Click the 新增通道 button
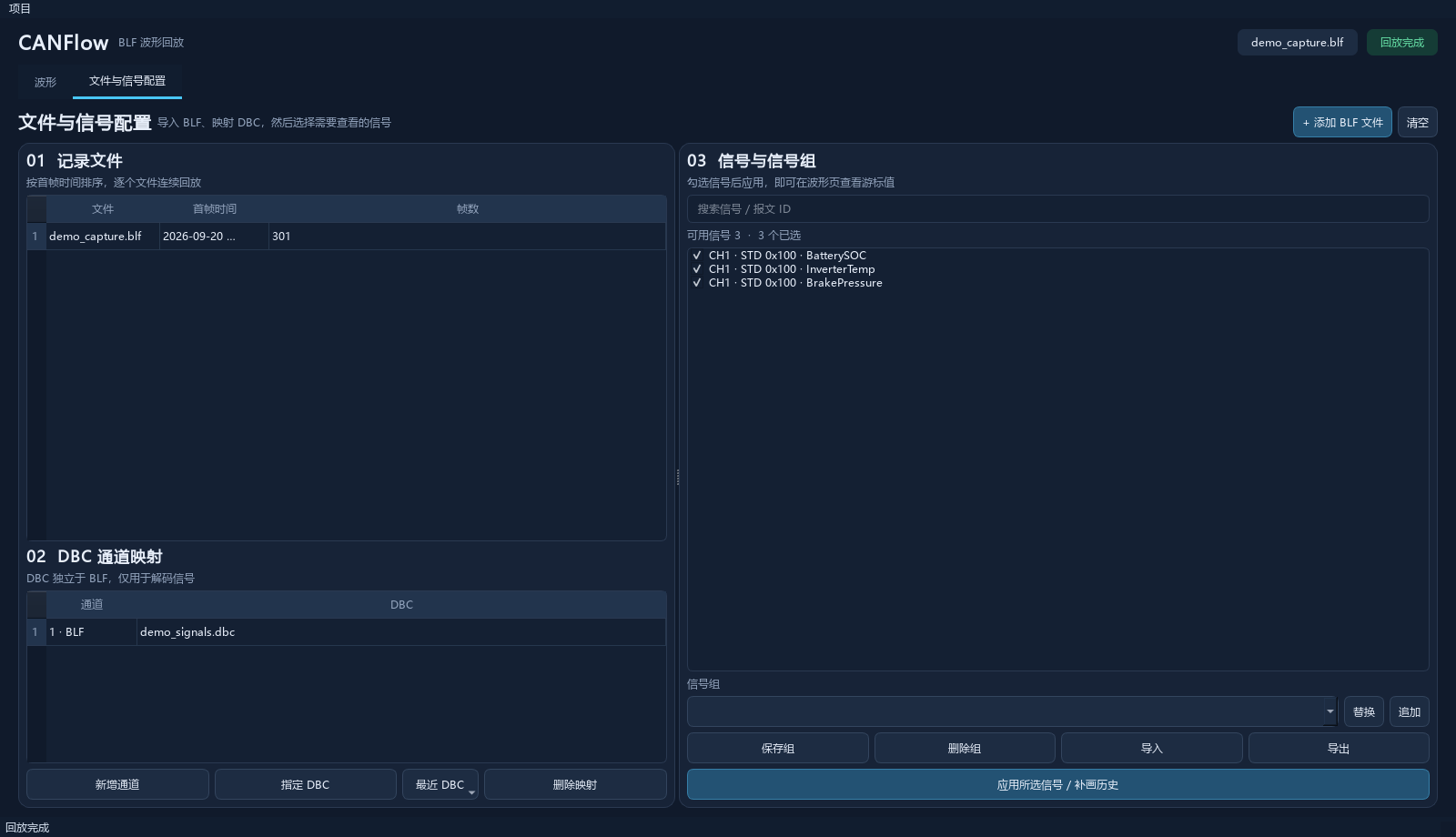 coord(117,784)
